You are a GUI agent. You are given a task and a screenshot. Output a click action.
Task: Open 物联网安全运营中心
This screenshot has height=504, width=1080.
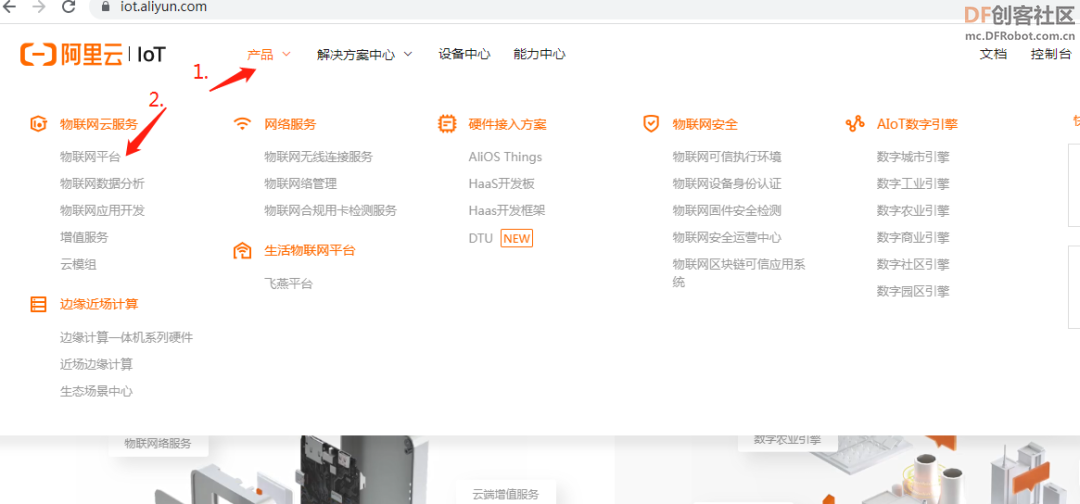click(x=727, y=238)
